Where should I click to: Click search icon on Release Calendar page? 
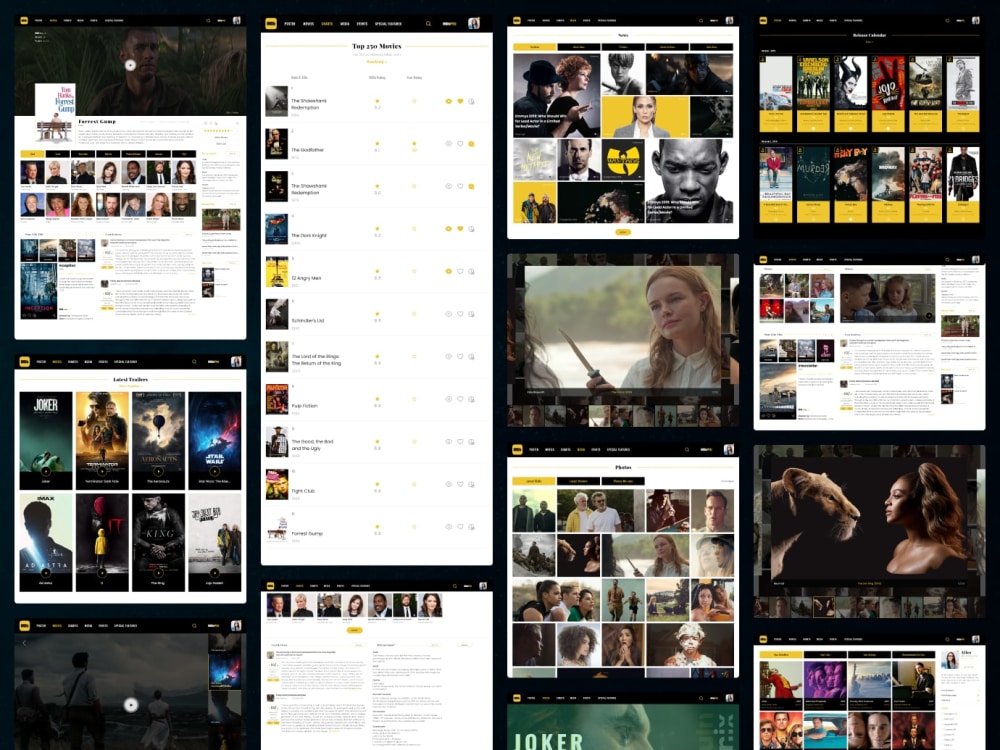click(947, 20)
